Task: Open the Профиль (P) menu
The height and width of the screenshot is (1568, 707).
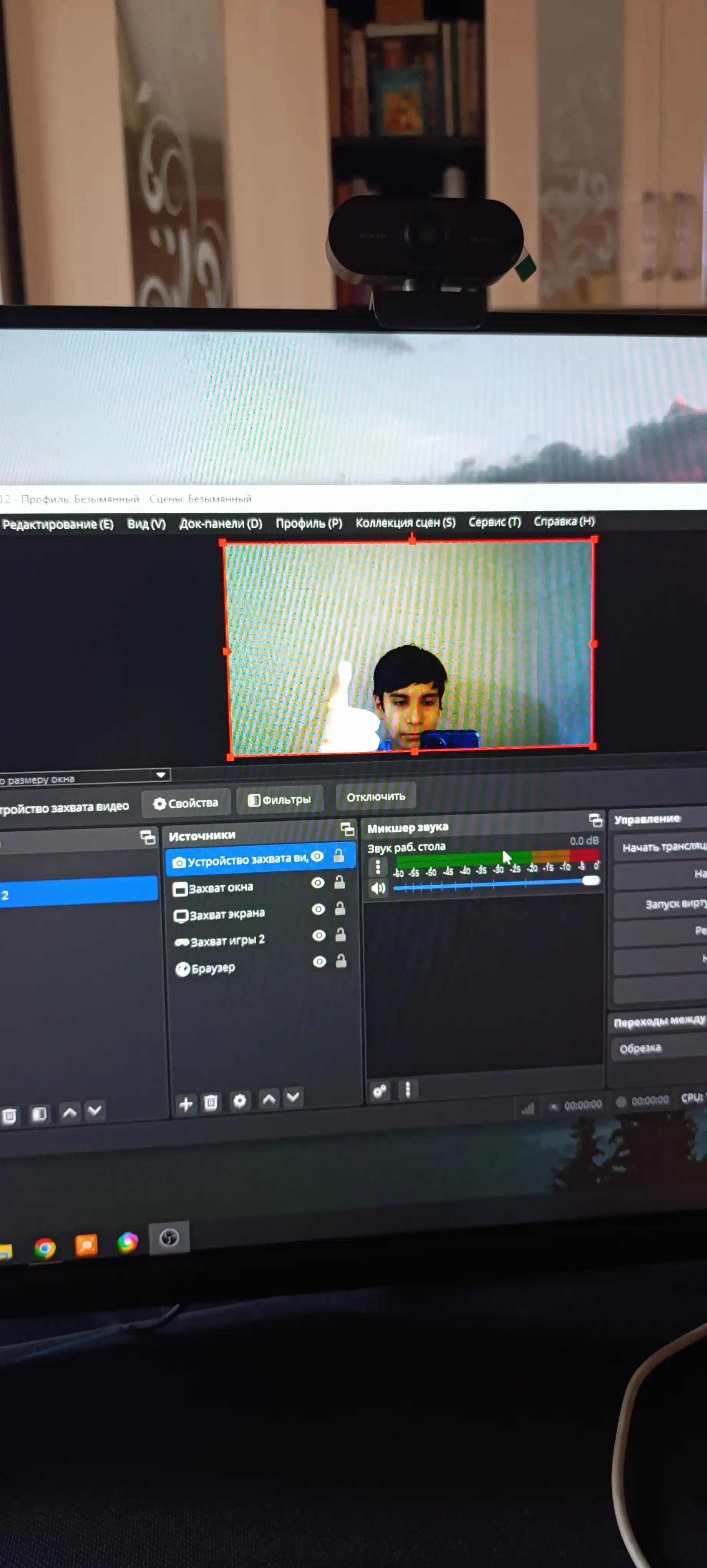Action: tap(309, 523)
